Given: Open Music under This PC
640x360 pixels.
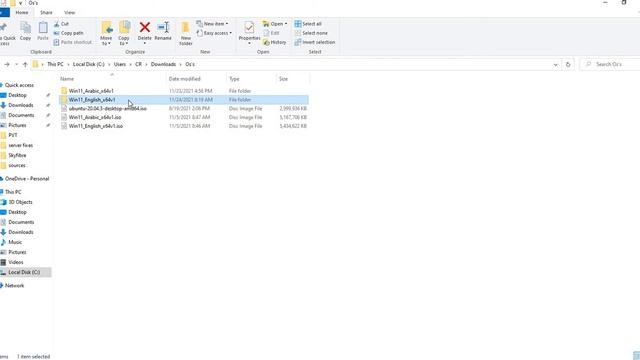Looking at the screenshot, I should [x=15, y=242].
